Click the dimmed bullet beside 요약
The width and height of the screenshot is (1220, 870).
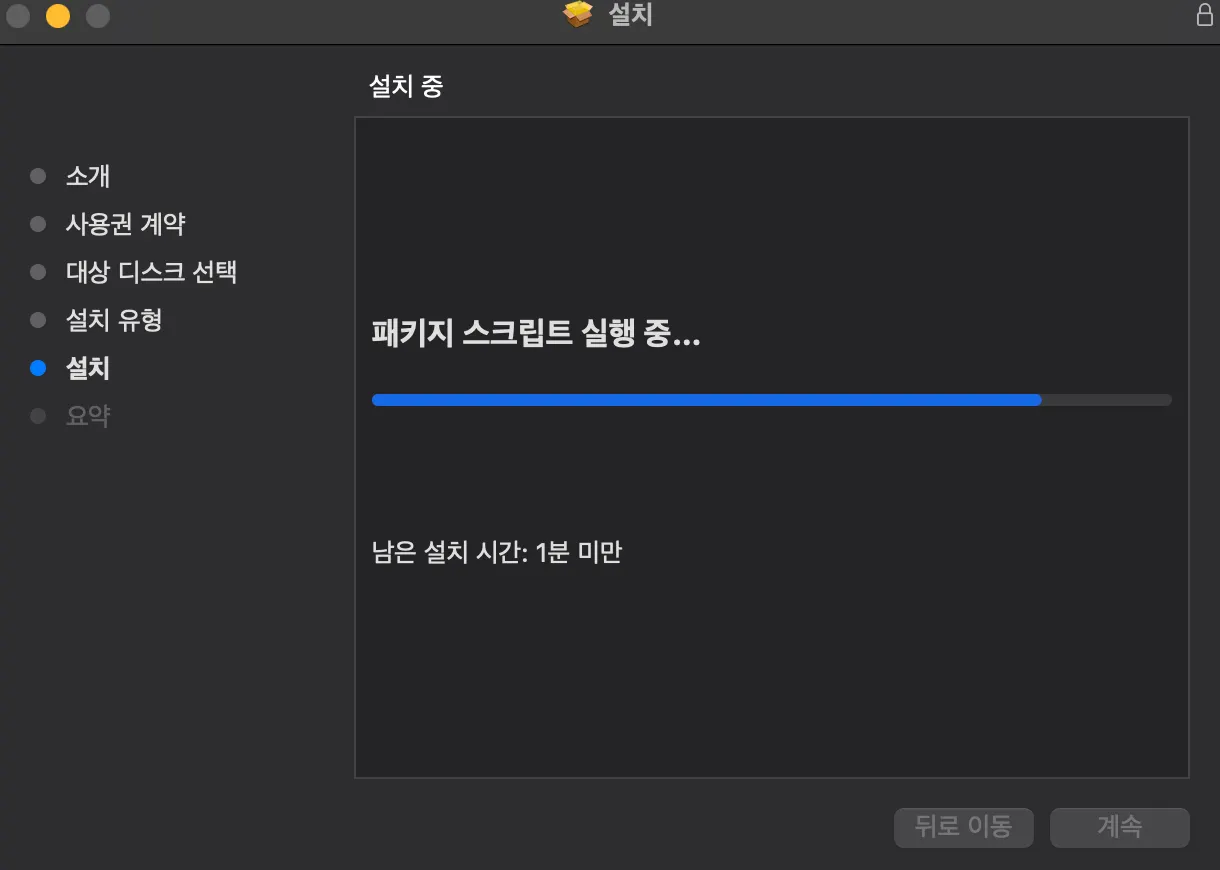[38, 416]
